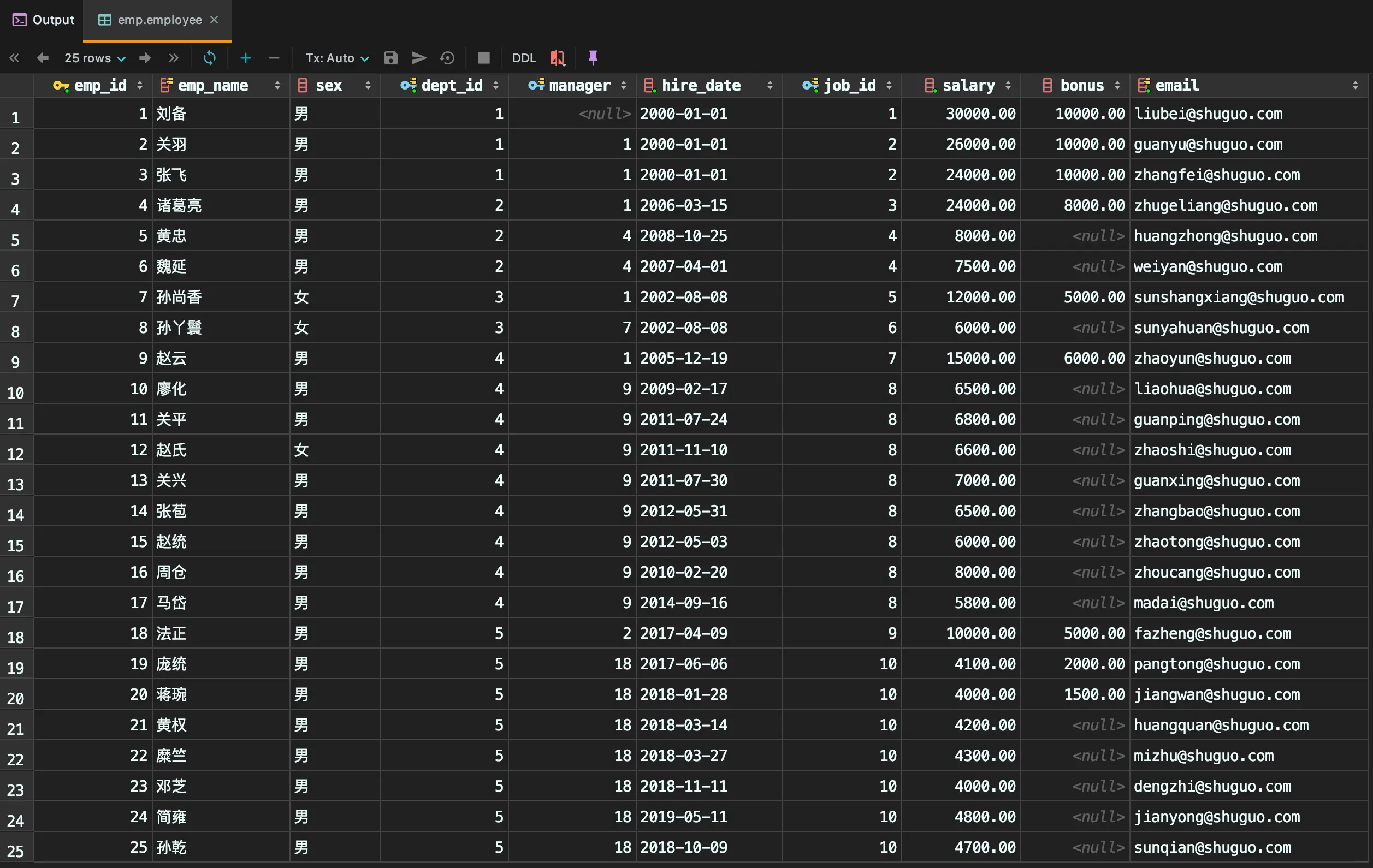Viewport: 1373px width, 868px height.
Task: Click the Submit changes save icon
Action: [x=390, y=57]
